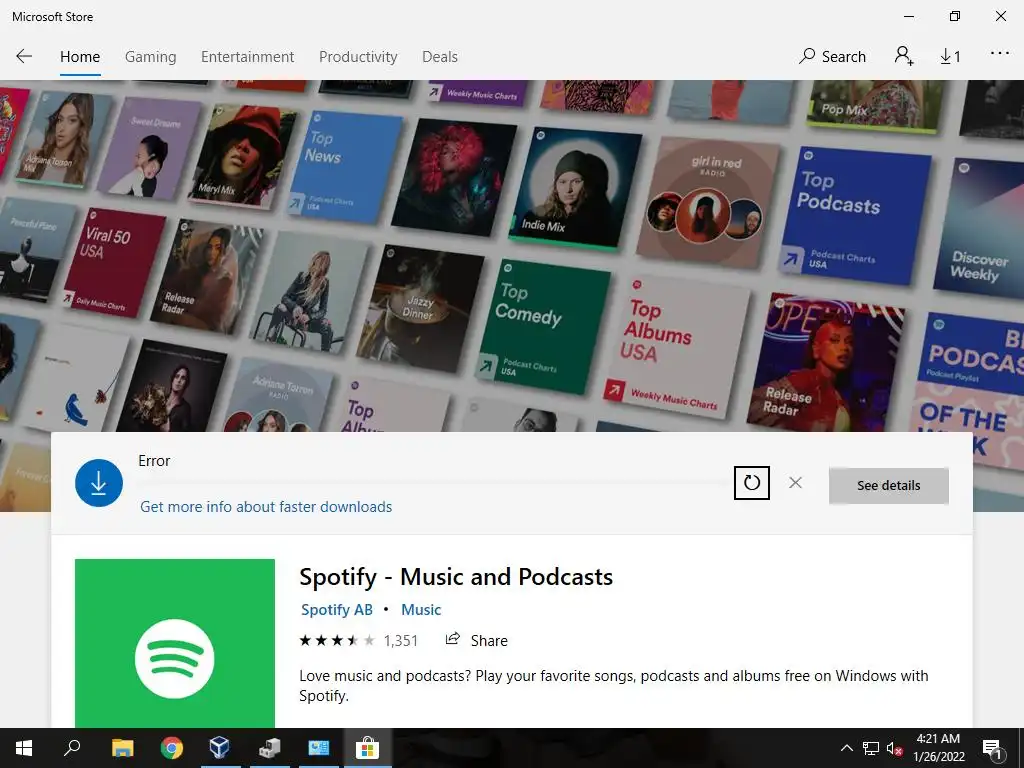Image resolution: width=1024 pixels, height=768 pixels.
Task: Open Get more info about faster downloads
Action: tap(266, 507)
